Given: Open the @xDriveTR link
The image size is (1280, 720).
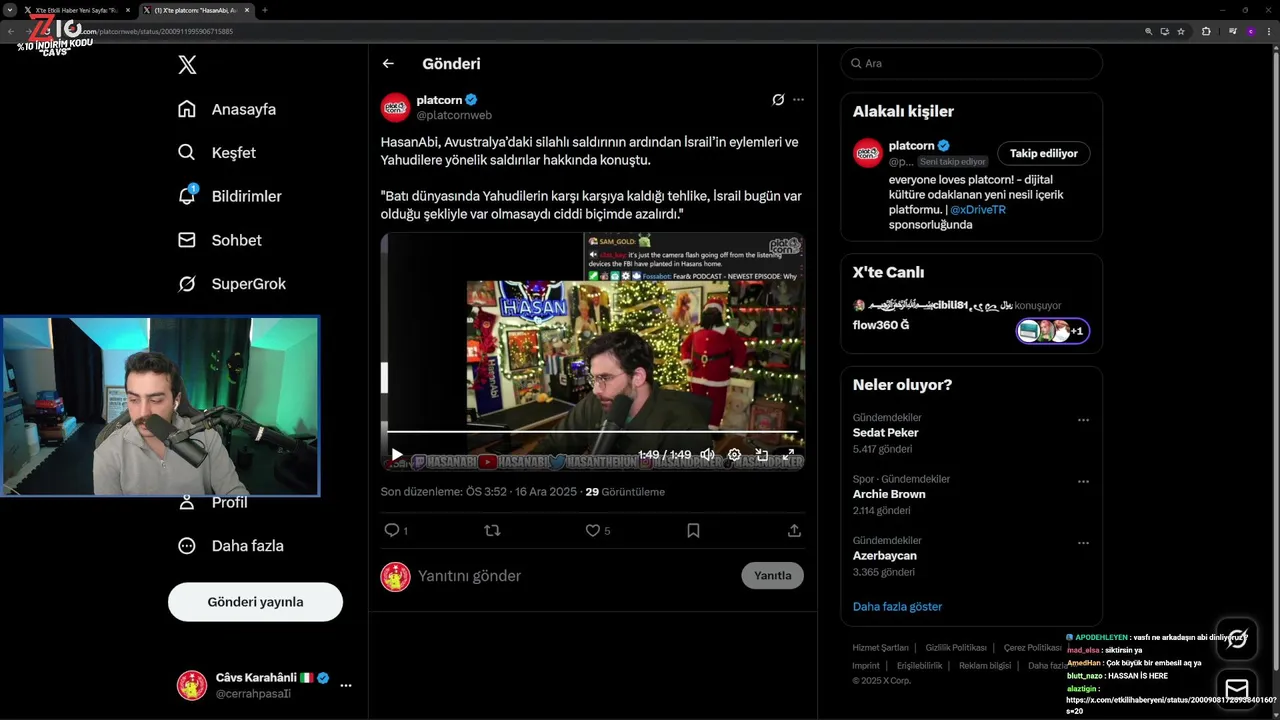Looking at the screenshot, I should (978, 210).
